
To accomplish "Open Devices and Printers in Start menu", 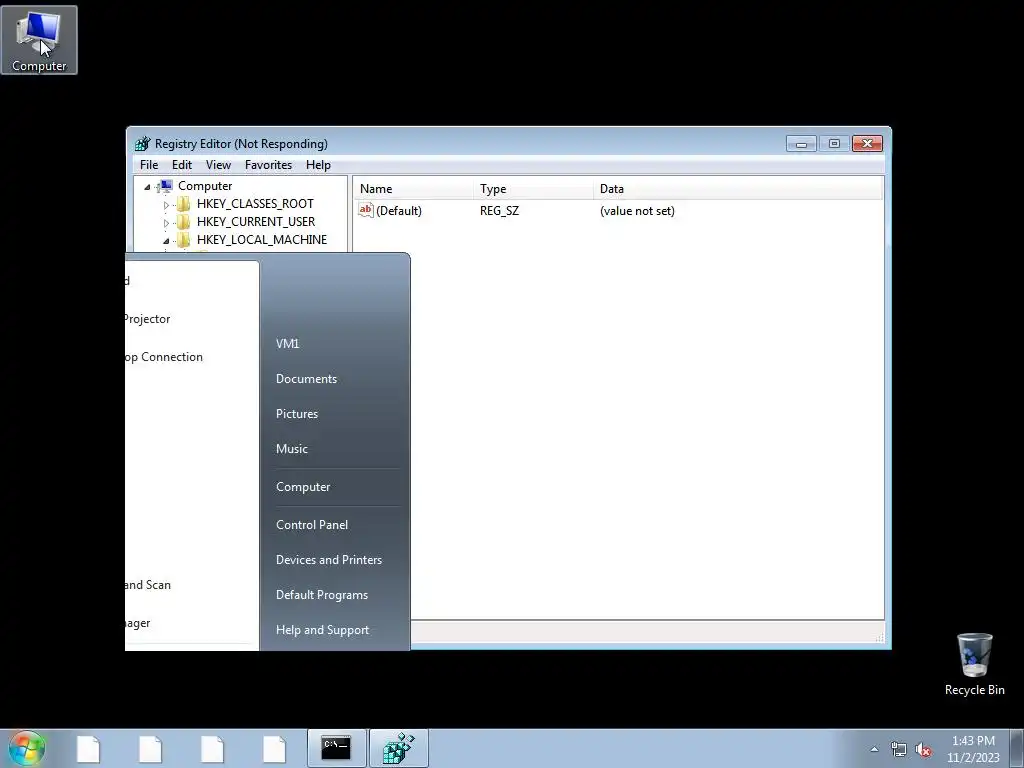I will [x=328, y=560].
